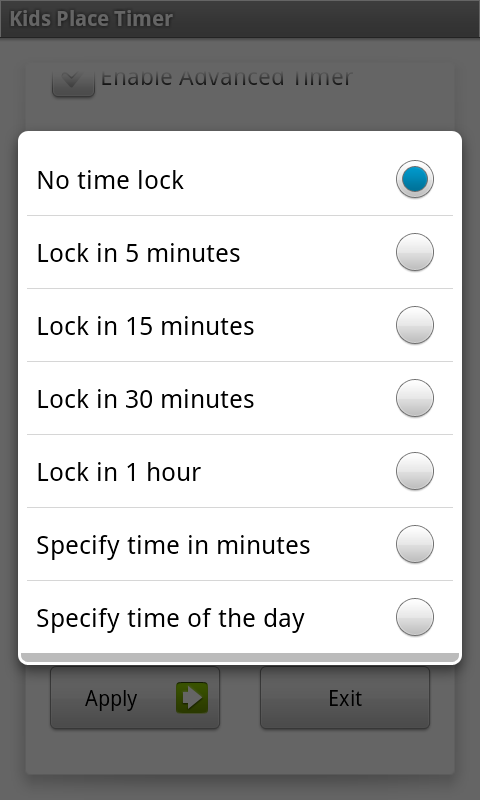Choose Specify time in minutes radio button
The height and width of the screenshot is (800, 480).
tap(415, 544)
